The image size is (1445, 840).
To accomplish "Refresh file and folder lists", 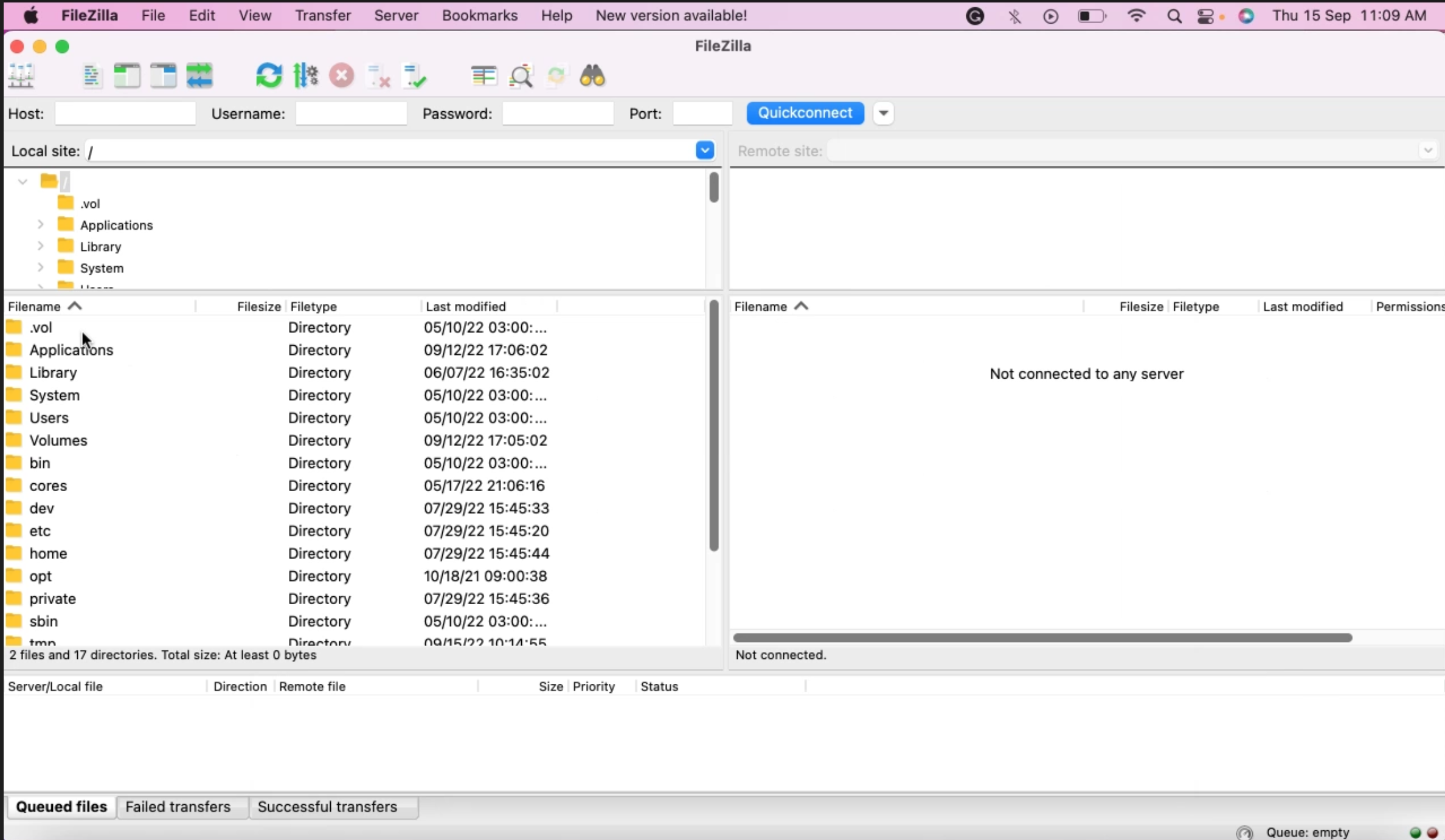I will point(269,76).
